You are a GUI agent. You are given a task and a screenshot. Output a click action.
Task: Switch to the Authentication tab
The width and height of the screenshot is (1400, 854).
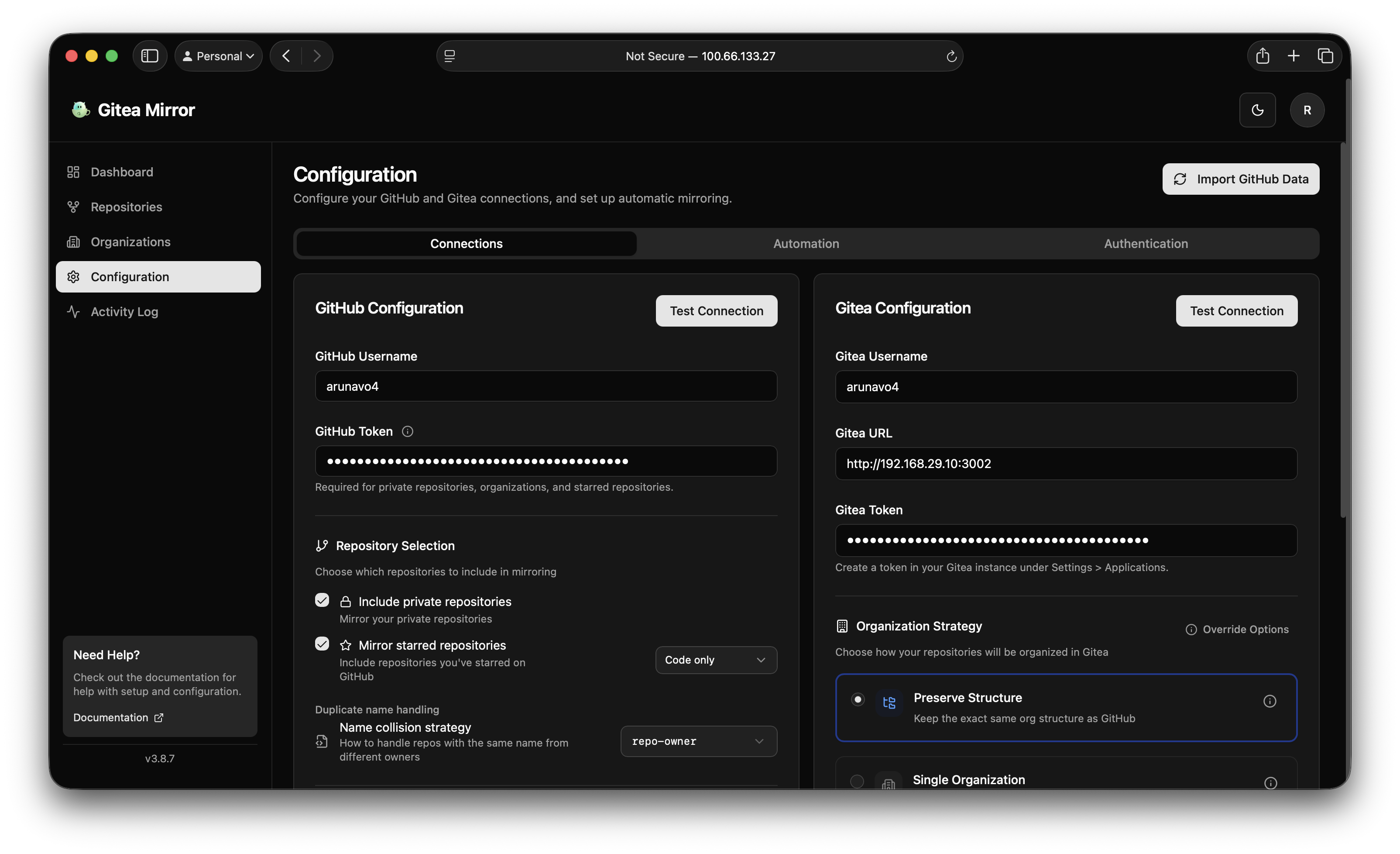tap(1146, 243)
